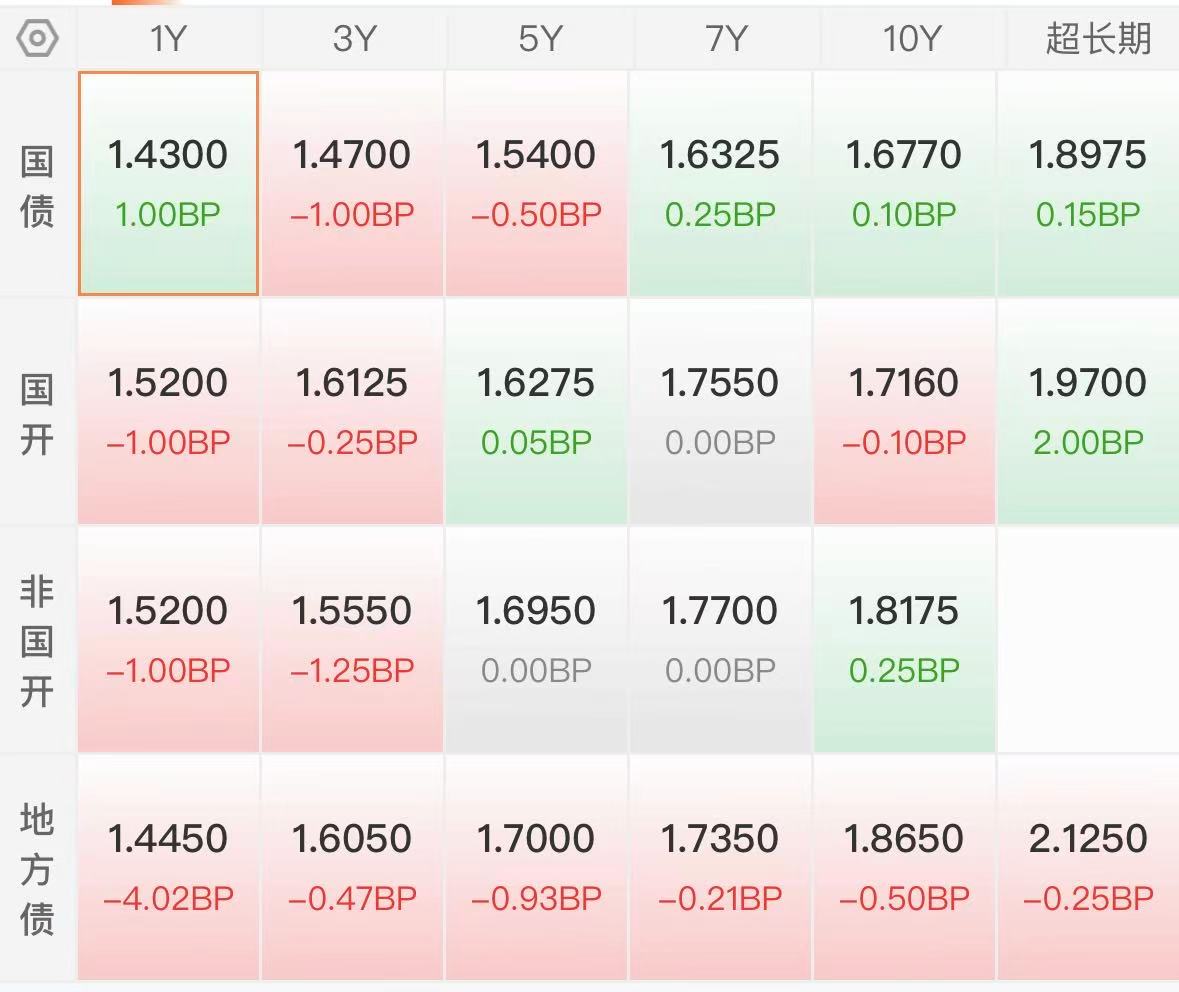Open the hexagon settings icon

point(37,38)
